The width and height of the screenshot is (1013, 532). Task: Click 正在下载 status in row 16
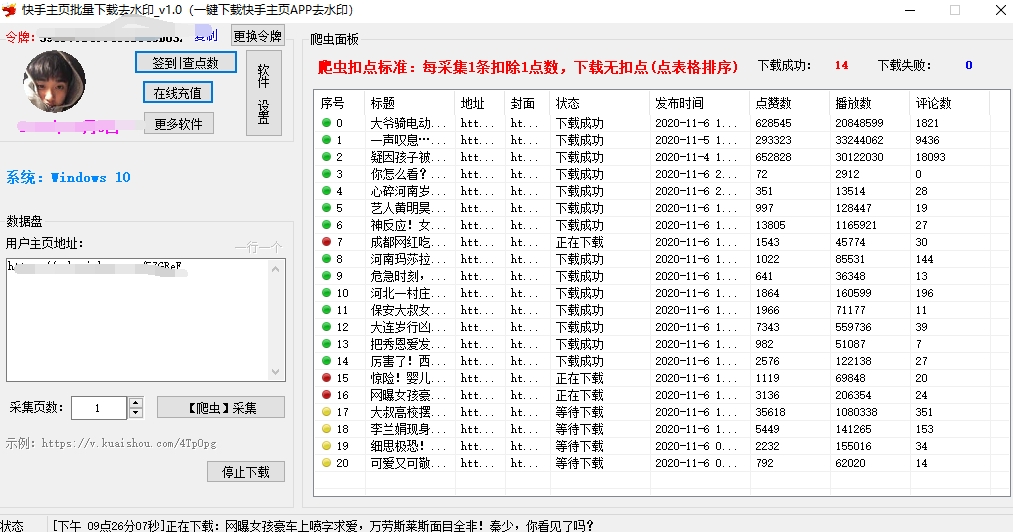click(580, 395)
